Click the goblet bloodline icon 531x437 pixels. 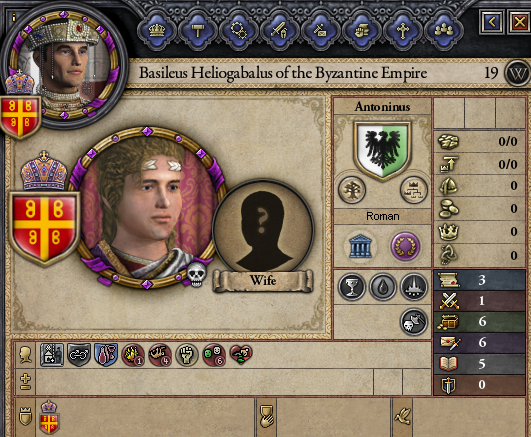[352, 287]
